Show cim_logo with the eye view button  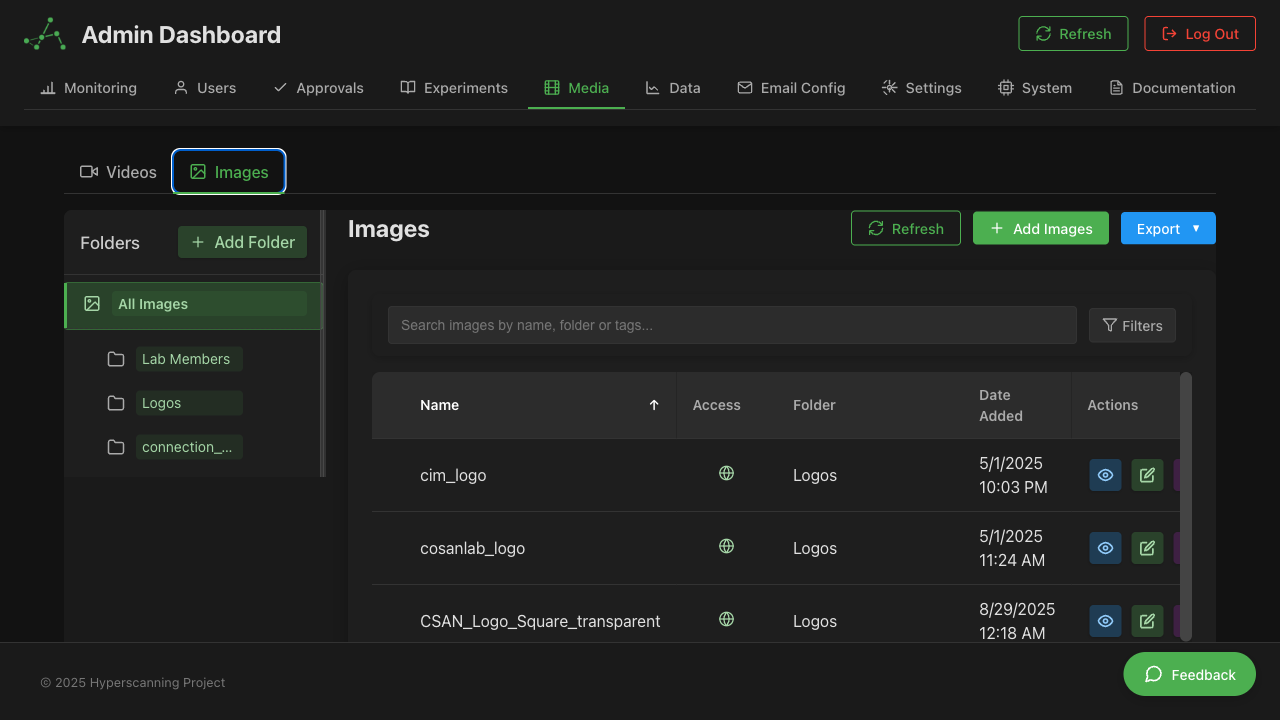click(1105, 475)
